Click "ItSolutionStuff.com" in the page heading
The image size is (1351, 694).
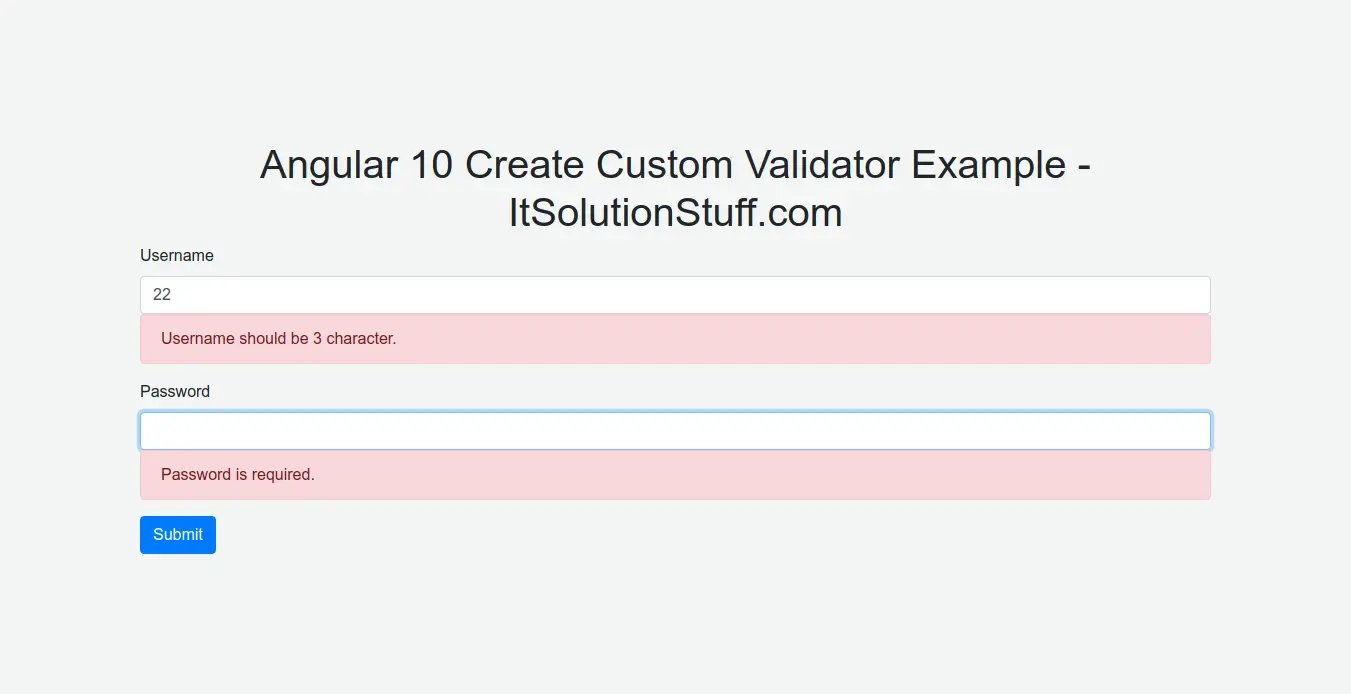click(x=675, y=213)
